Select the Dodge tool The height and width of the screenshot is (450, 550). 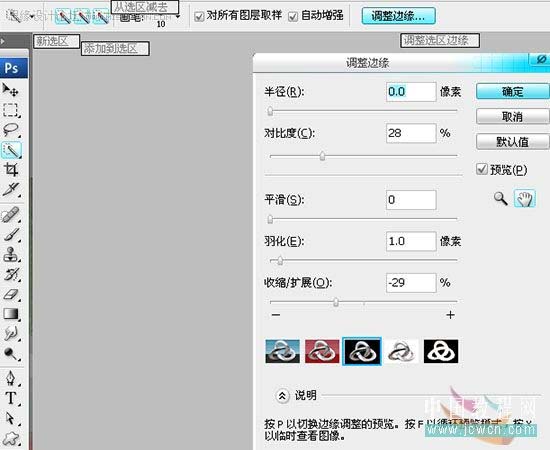pyautogui.click(x=11, y=354)
